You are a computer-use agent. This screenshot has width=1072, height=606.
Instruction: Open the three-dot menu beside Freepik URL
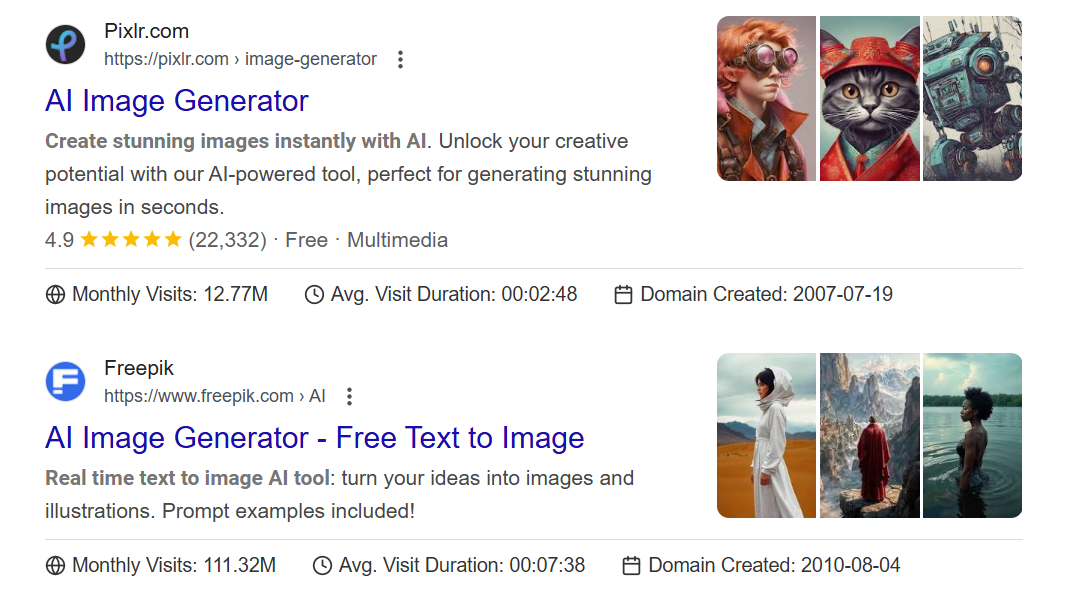tap(349, 396)
